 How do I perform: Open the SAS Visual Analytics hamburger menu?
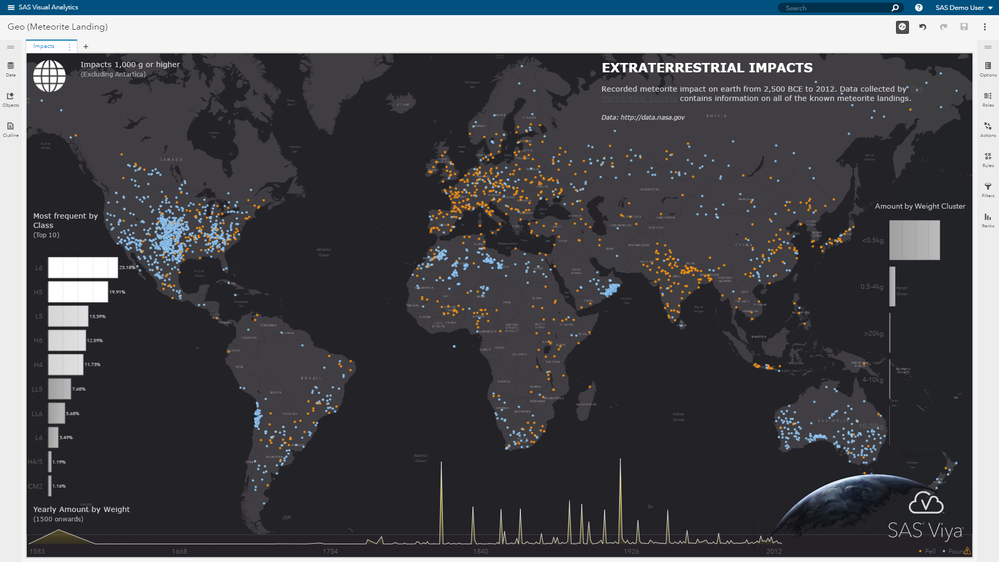pyautogui.click(x=11, y=8)
